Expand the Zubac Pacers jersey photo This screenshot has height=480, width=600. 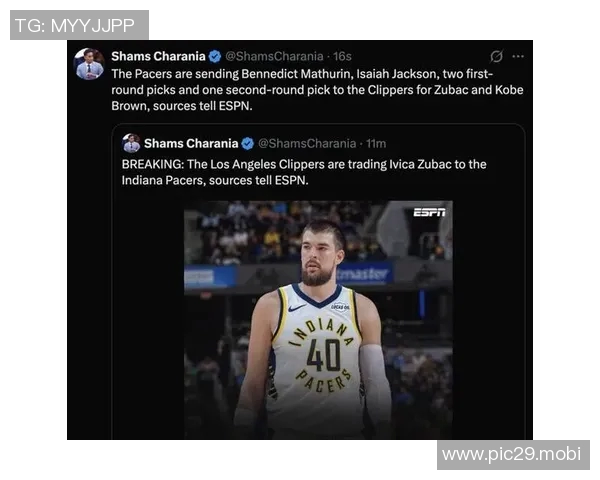click(x=318, y=320)
